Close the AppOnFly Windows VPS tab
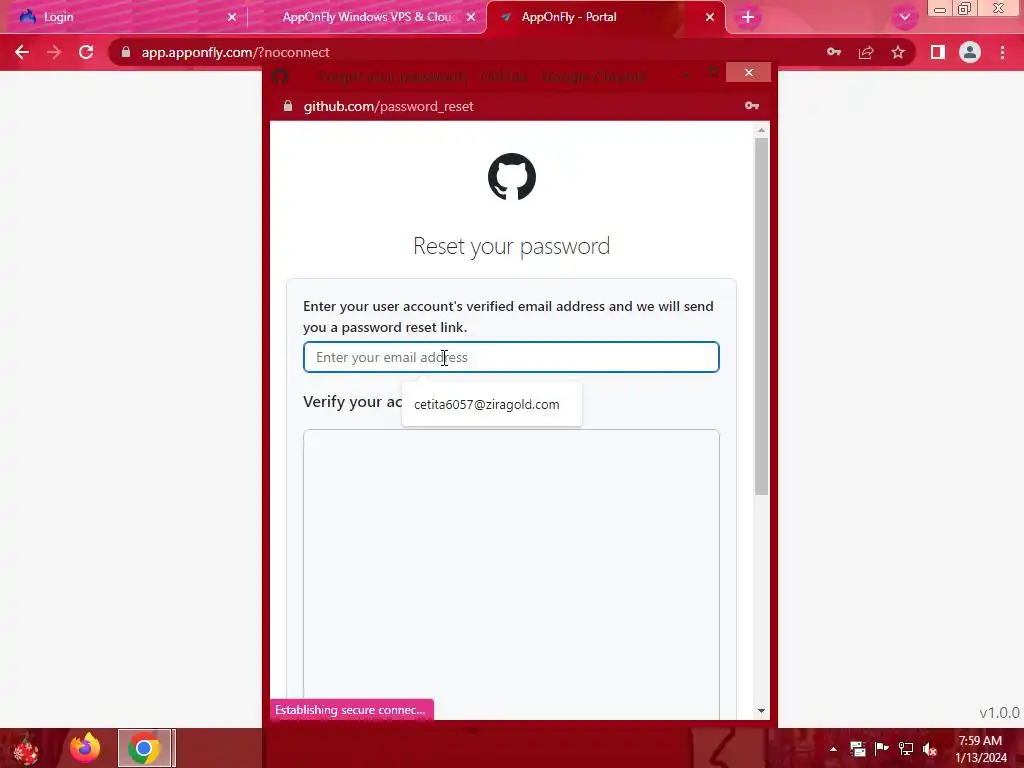 (x=471, y=18)
